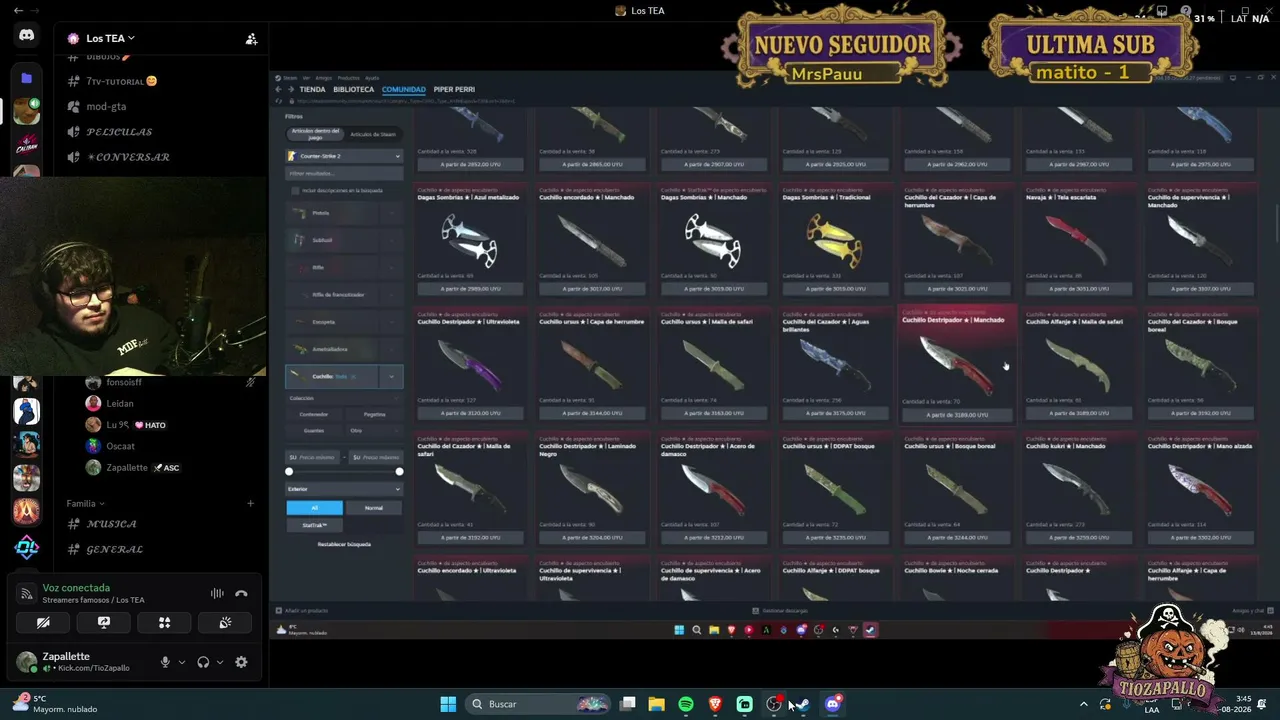Select 'Artículos dentro del juego' filter
Viewport: 1280px width, 720px height.
[x=315, y=133]
